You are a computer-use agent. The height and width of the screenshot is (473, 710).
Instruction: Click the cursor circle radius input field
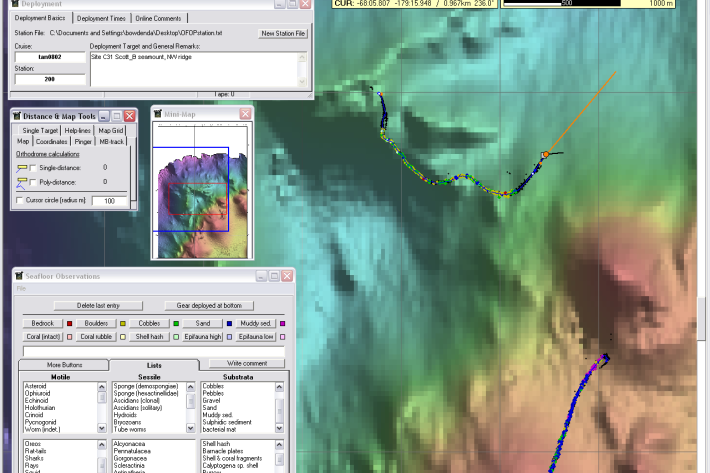point(110,201)
